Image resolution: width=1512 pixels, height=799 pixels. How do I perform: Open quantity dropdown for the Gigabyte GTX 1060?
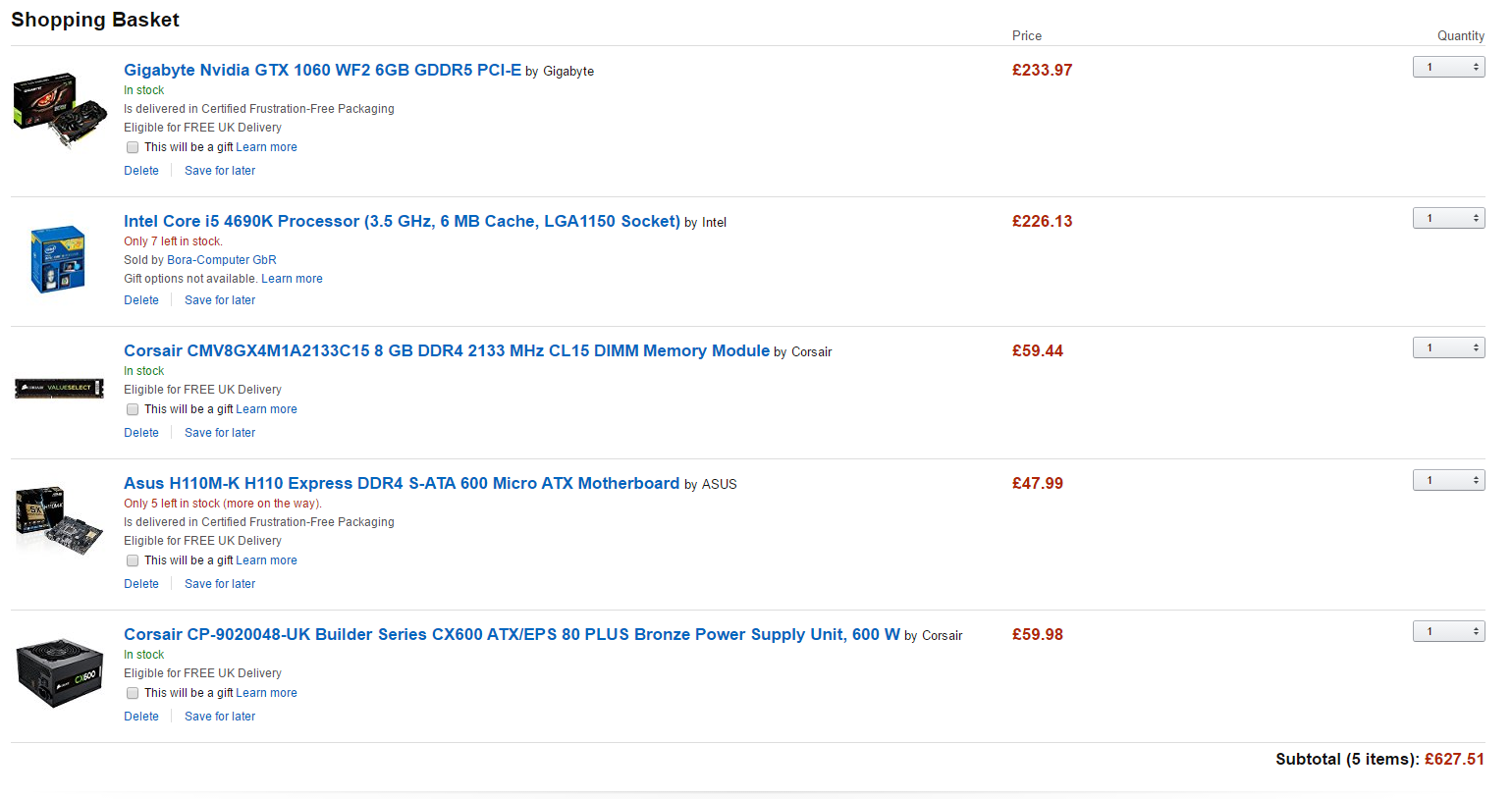coord(1448,67)
